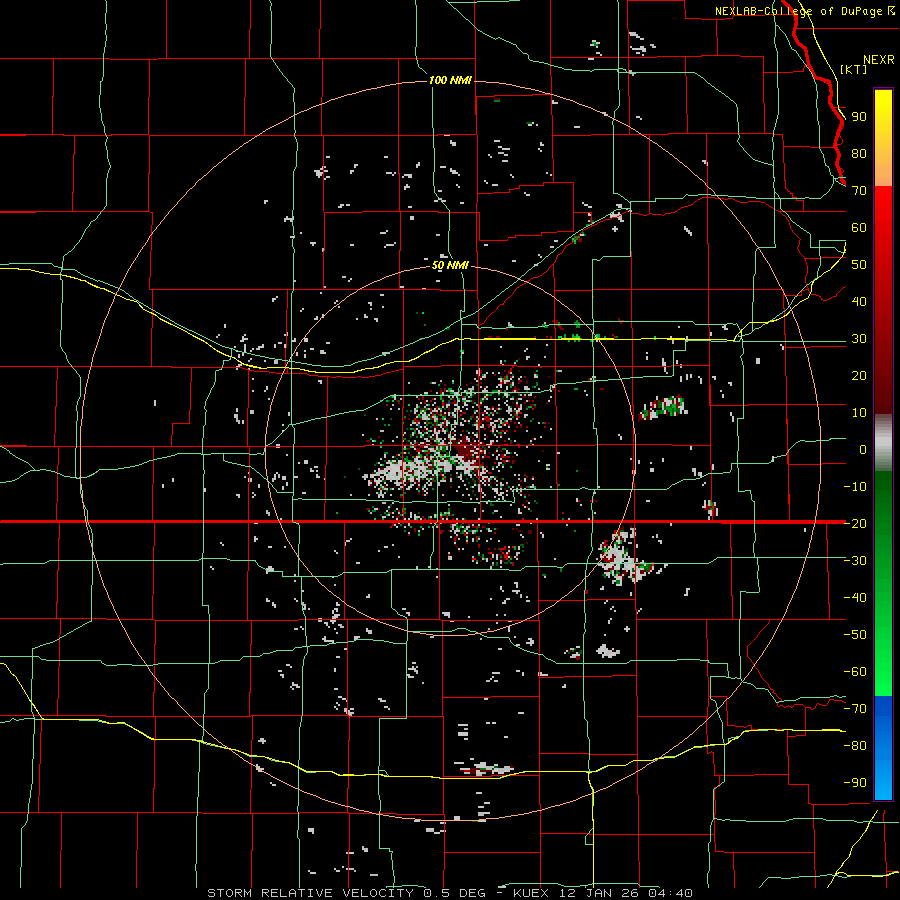Click the 80 value on velocity scale
The image size is (900, 900).
pyautogui.click(x=859, y=154)
